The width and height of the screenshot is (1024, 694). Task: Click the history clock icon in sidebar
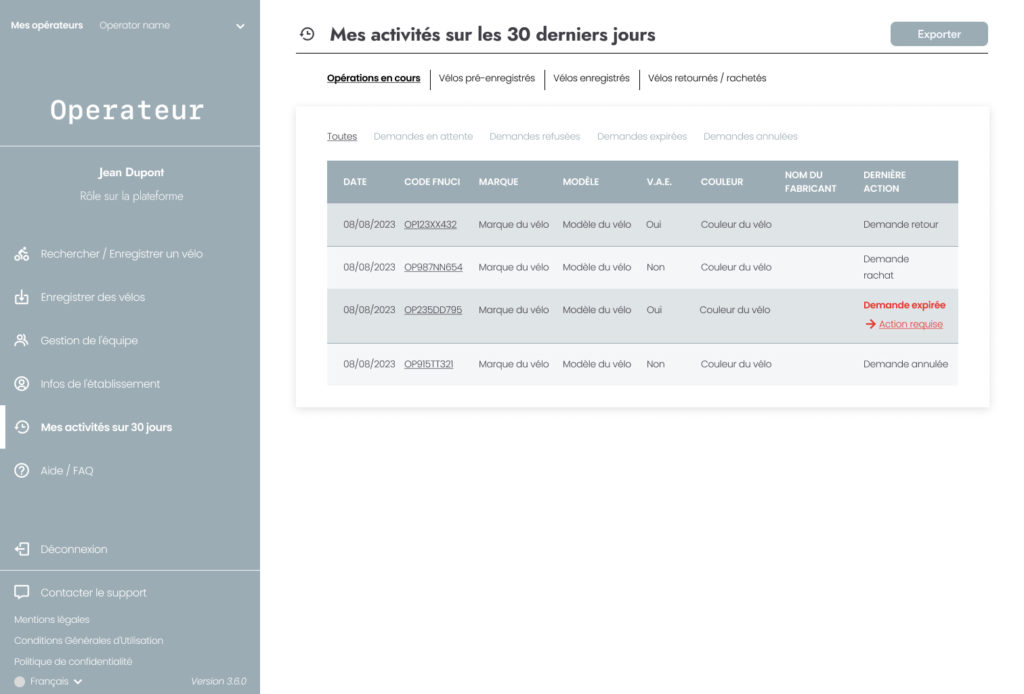(22, 427)
